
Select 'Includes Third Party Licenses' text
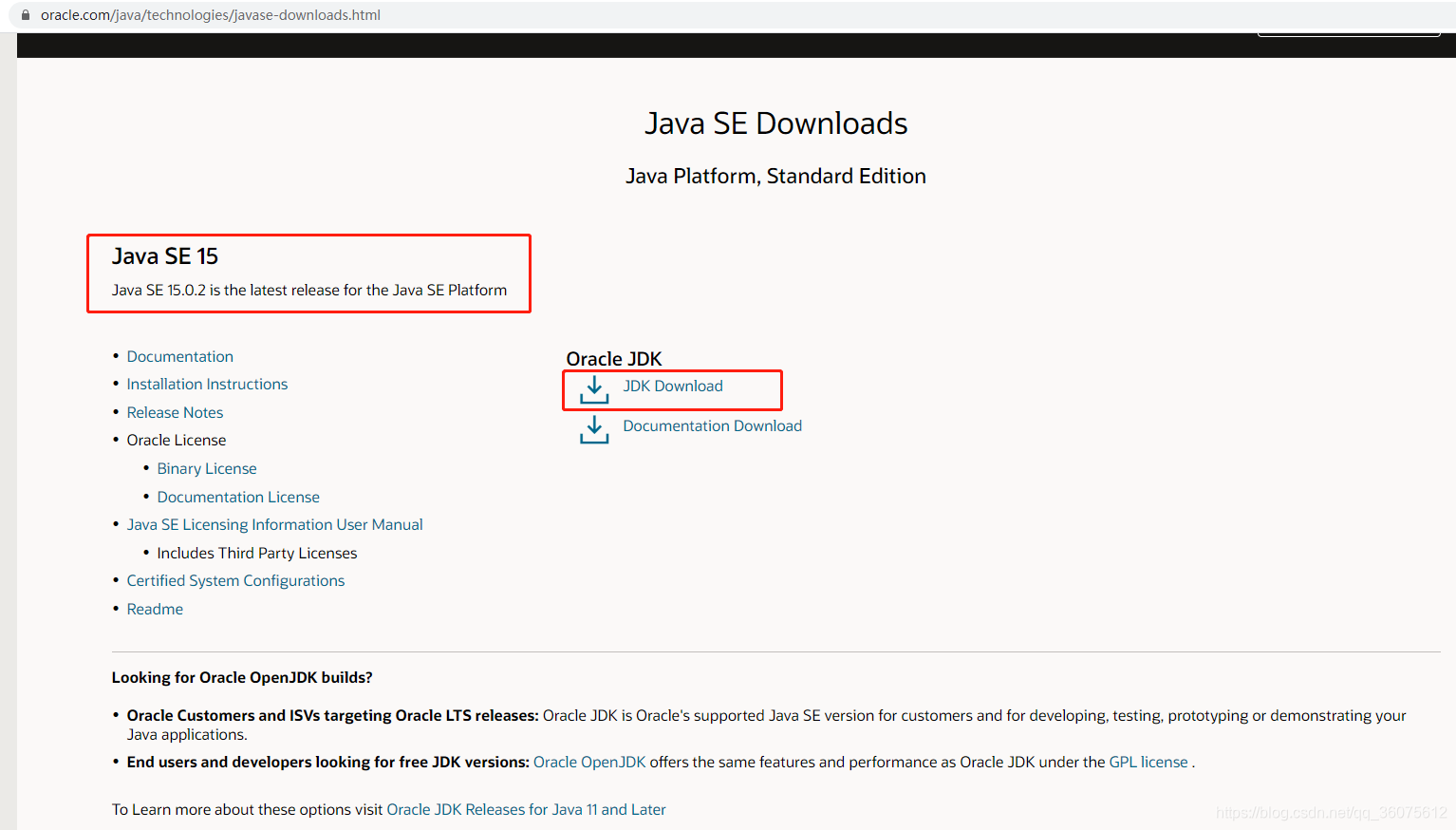257,553
